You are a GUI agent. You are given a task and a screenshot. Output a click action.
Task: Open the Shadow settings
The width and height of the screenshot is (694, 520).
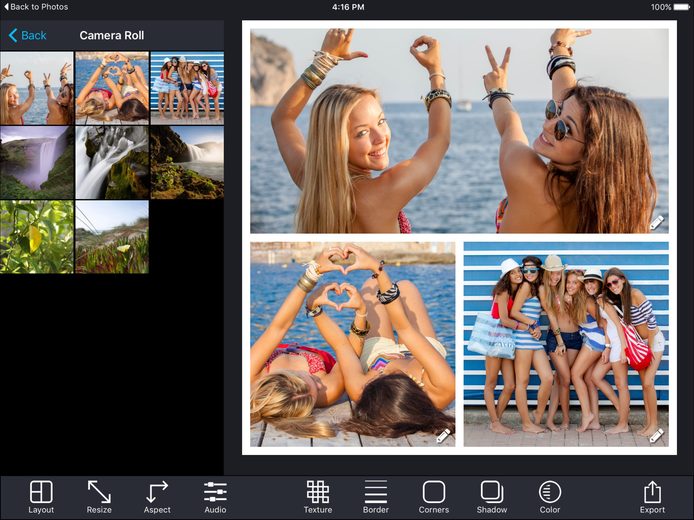pyautogui.click(x=492, y=497)
